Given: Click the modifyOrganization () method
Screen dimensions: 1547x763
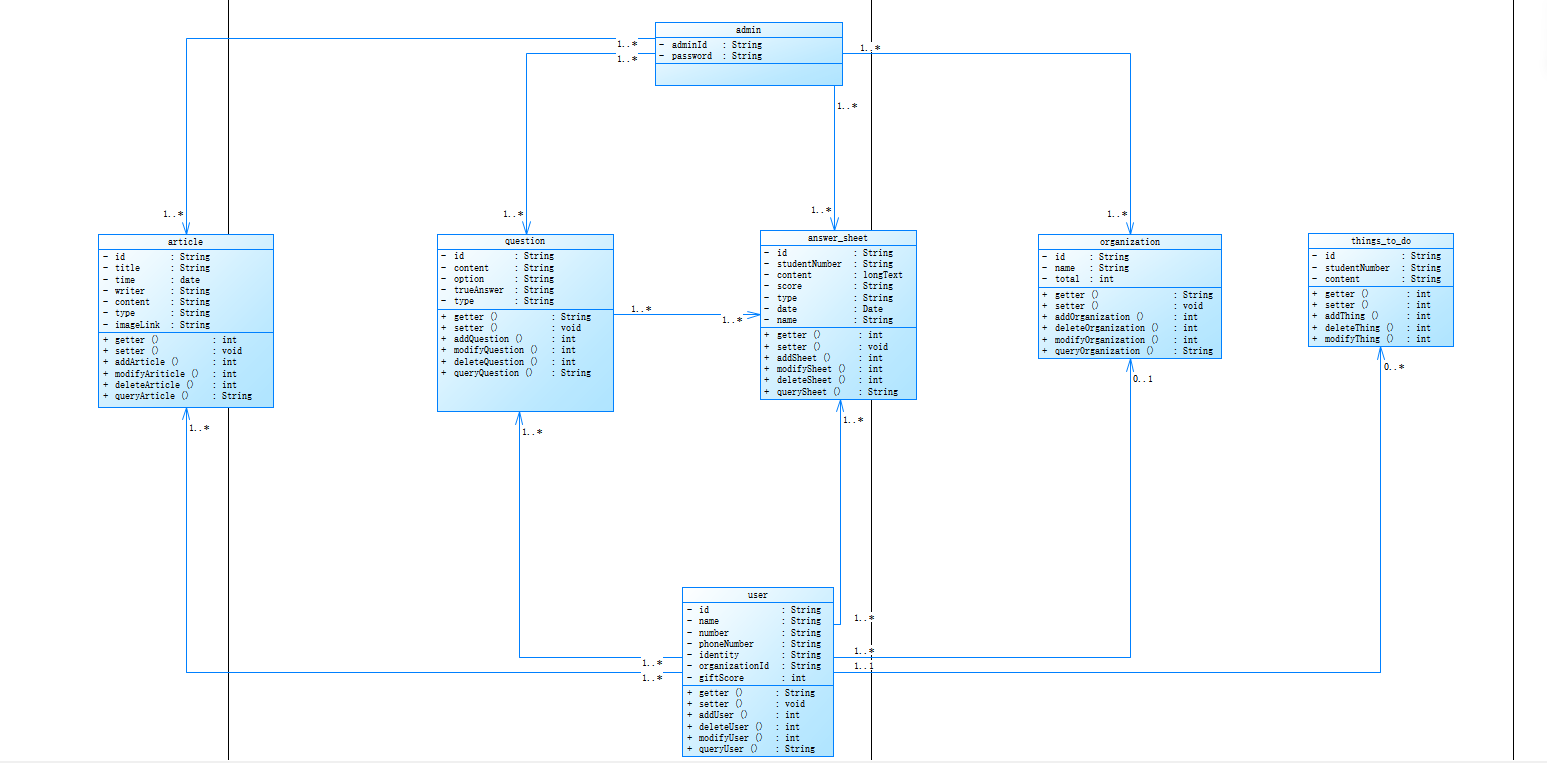Looking at the screenshot, I should (x=1120, y=340).
